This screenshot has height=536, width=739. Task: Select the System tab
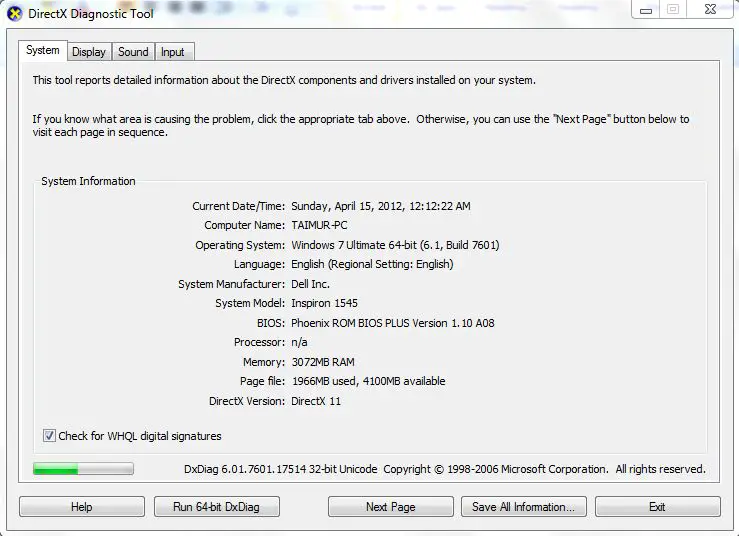(x=43, y=50)
